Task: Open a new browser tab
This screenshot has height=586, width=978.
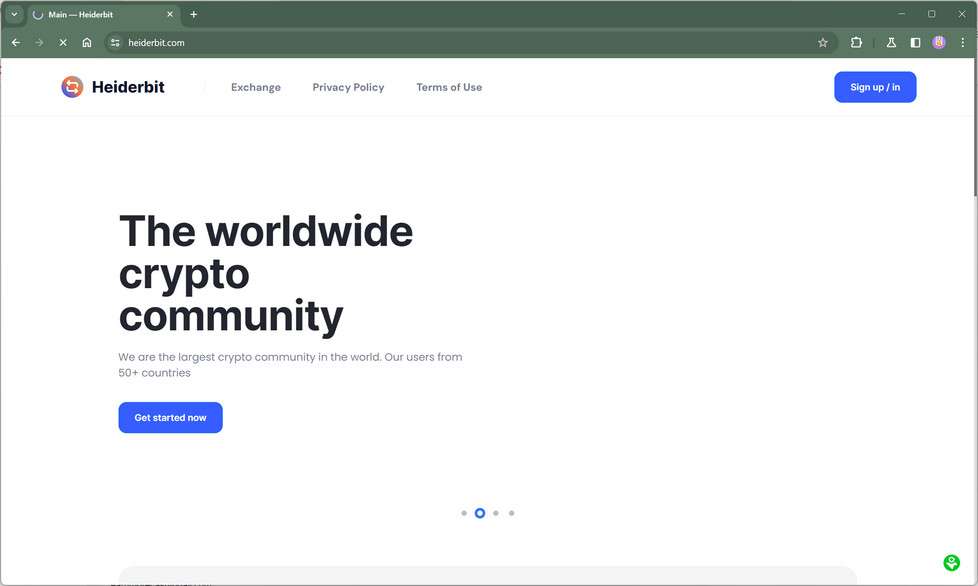Action: click(x=194, y=14)
